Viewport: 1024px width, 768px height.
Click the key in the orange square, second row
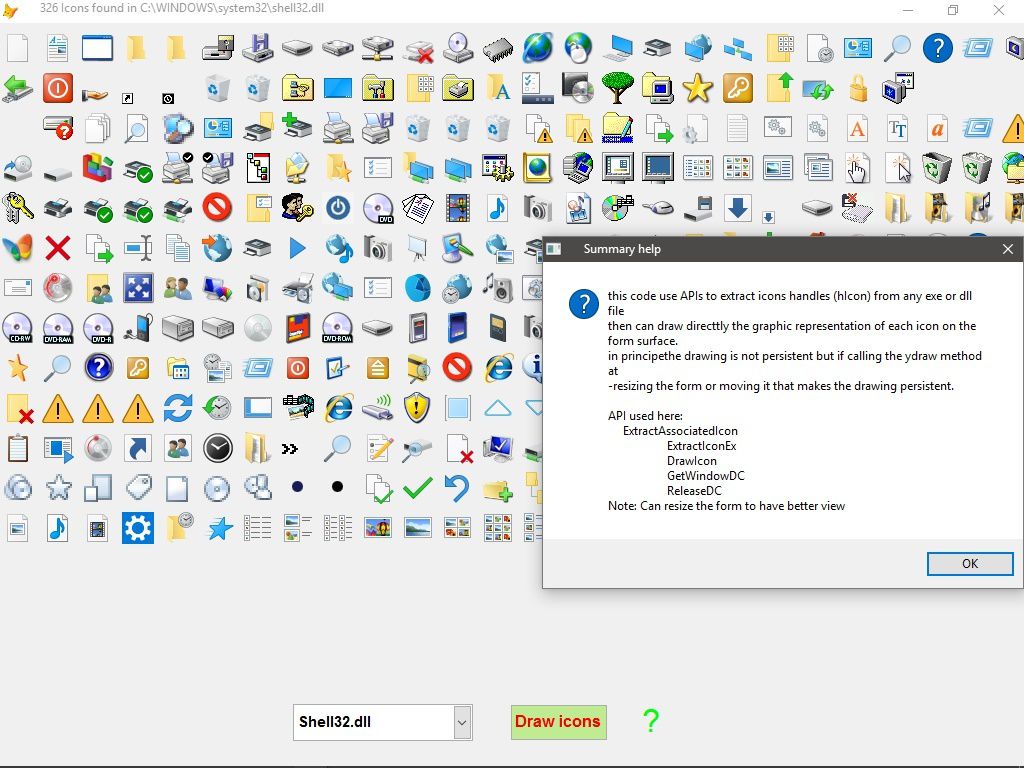(737, 88)
